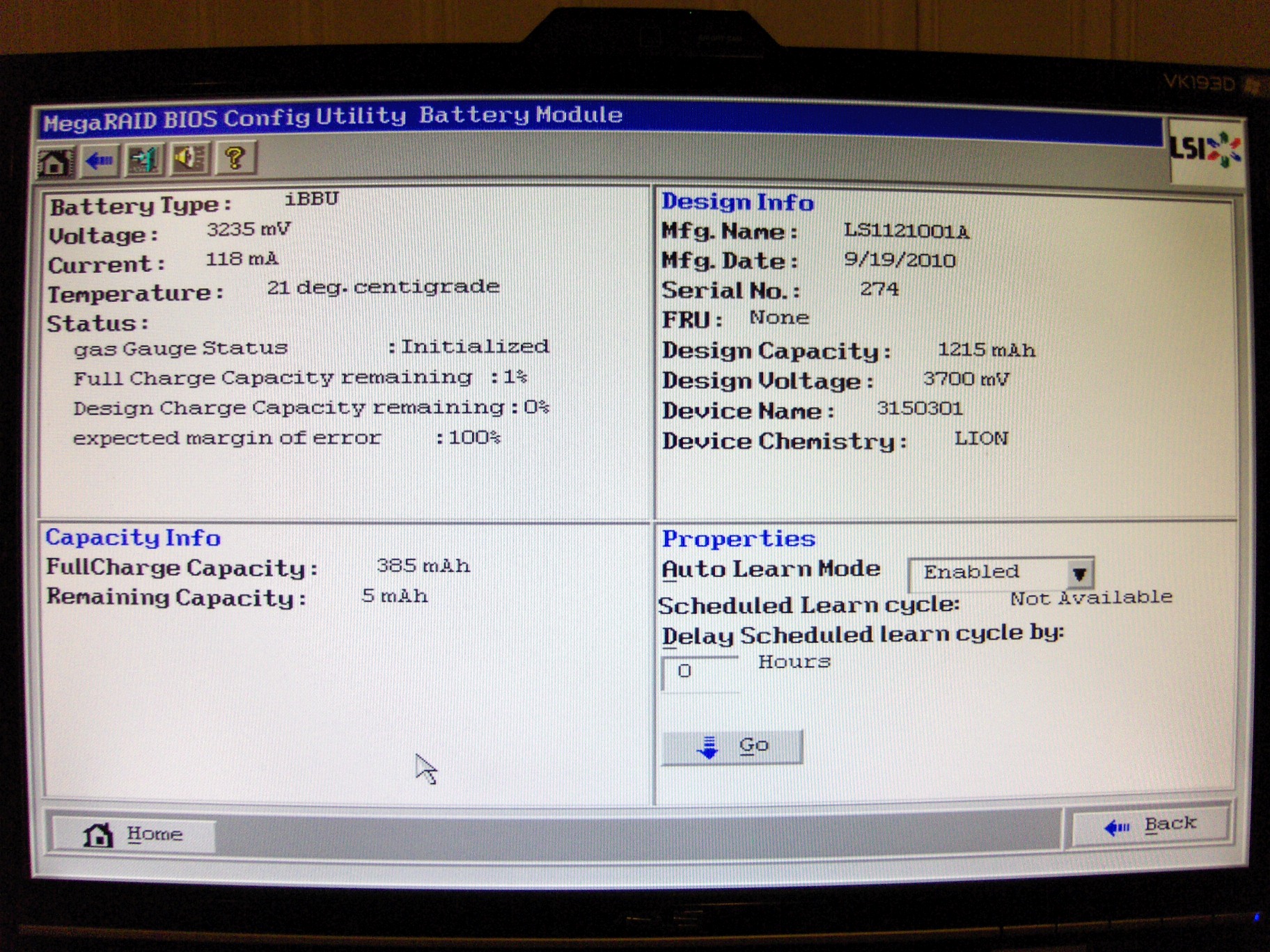
Task: Click the temperature value 21 deg. centigrade
Action: pos(383,287)
